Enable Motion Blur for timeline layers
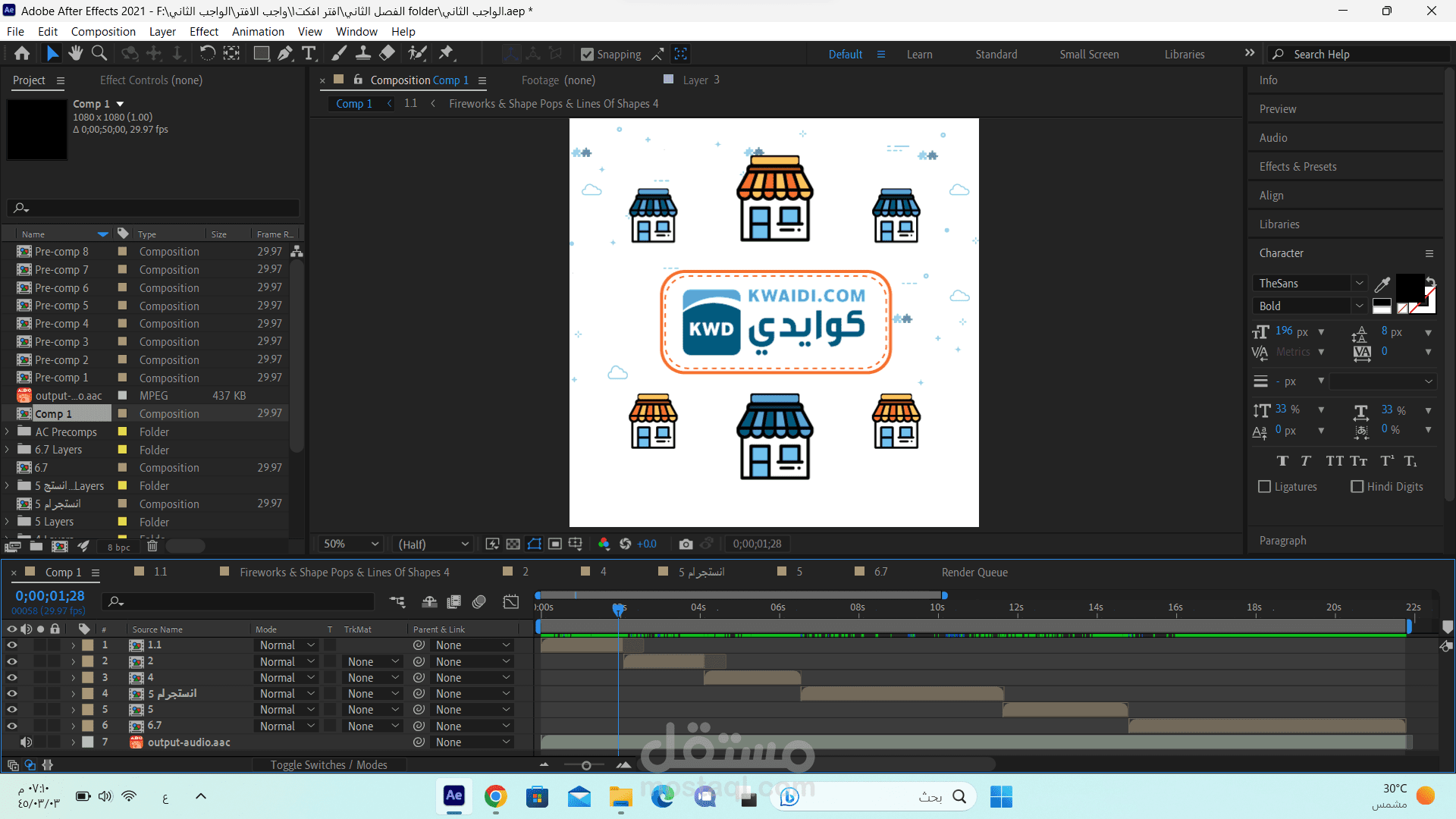This screenshot has height=819, width=1456. 479,602
